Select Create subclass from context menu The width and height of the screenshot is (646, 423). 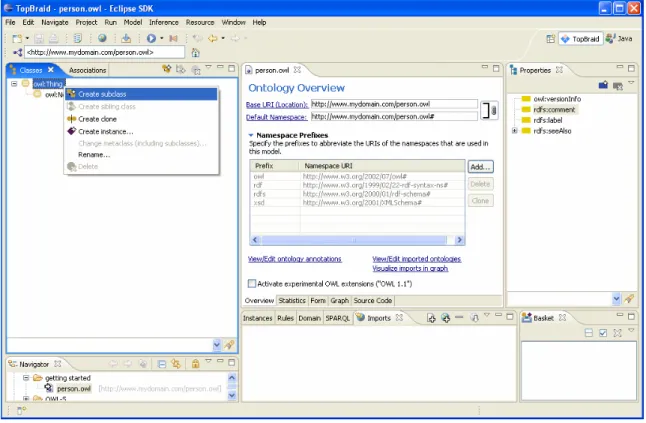tap(141, 94)
